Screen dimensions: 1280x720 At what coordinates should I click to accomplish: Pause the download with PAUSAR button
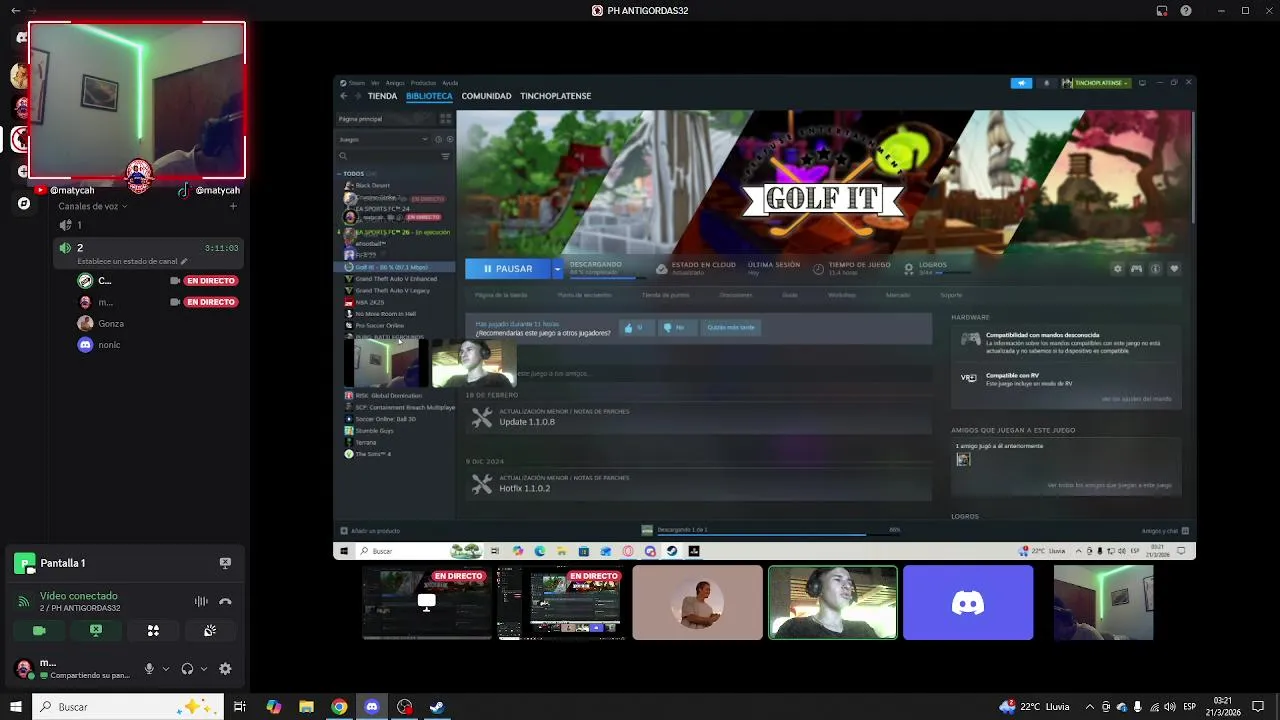point(508,268)
